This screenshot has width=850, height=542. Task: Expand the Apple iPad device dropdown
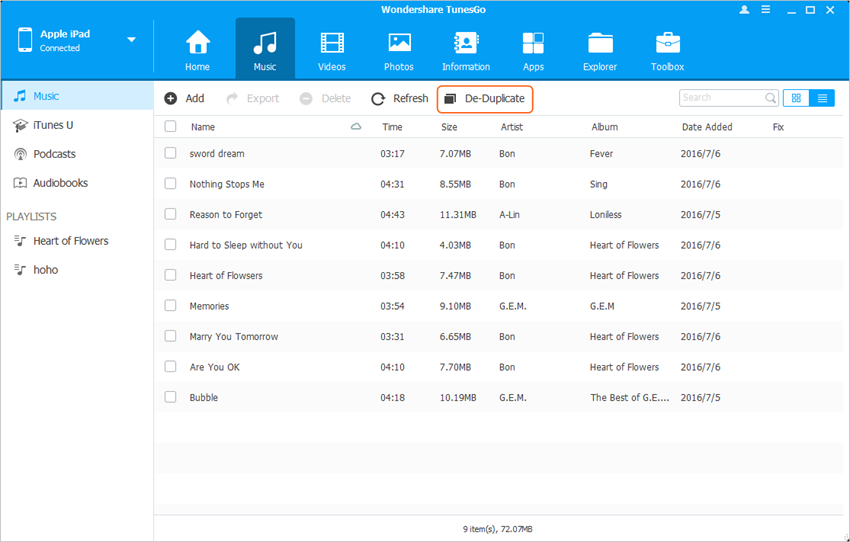click(131, 40)
